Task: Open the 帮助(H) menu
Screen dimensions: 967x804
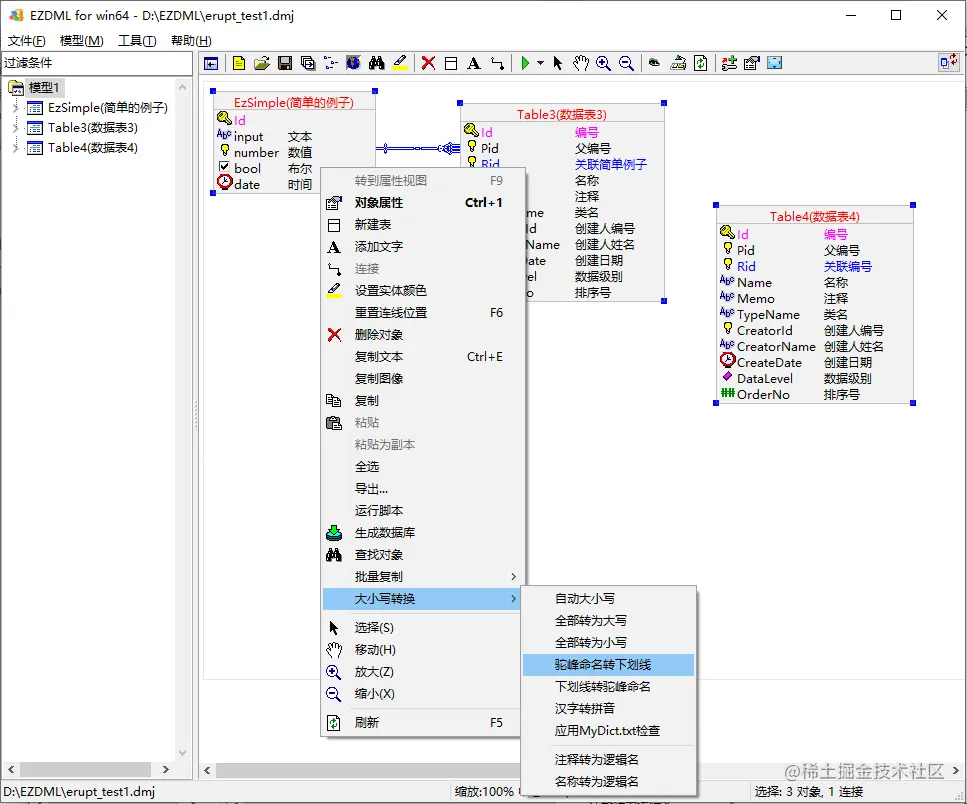Action: (x=191, y=41)
